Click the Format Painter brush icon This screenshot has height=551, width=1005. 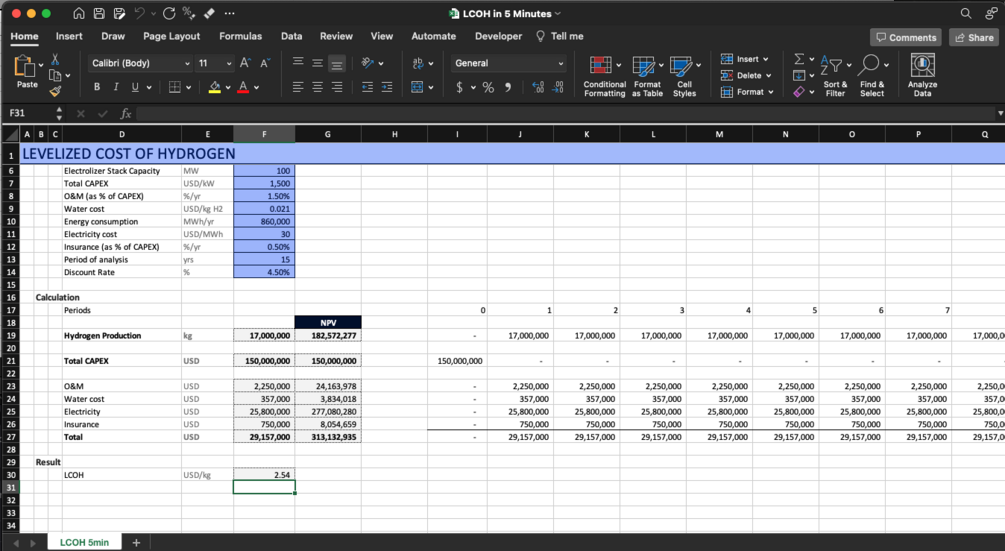[55, 92]
